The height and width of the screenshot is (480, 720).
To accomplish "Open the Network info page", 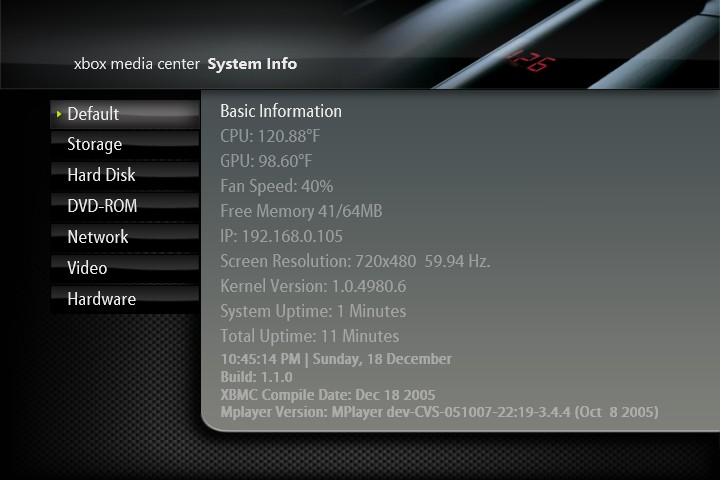I will [98, 237].
